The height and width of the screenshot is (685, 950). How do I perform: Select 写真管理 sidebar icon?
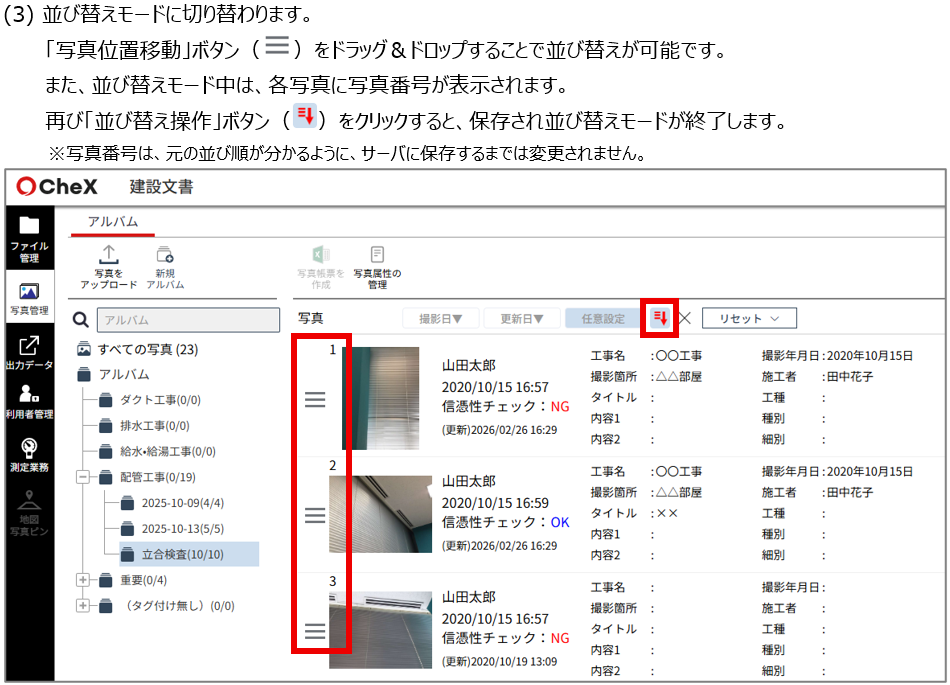pyautogui.click(x=29, y=298)
